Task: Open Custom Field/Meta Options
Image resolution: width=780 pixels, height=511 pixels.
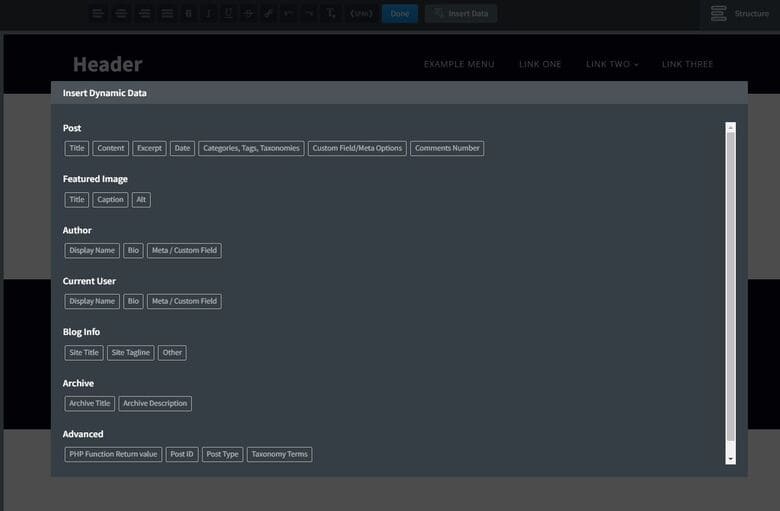Action: point(357,148)
